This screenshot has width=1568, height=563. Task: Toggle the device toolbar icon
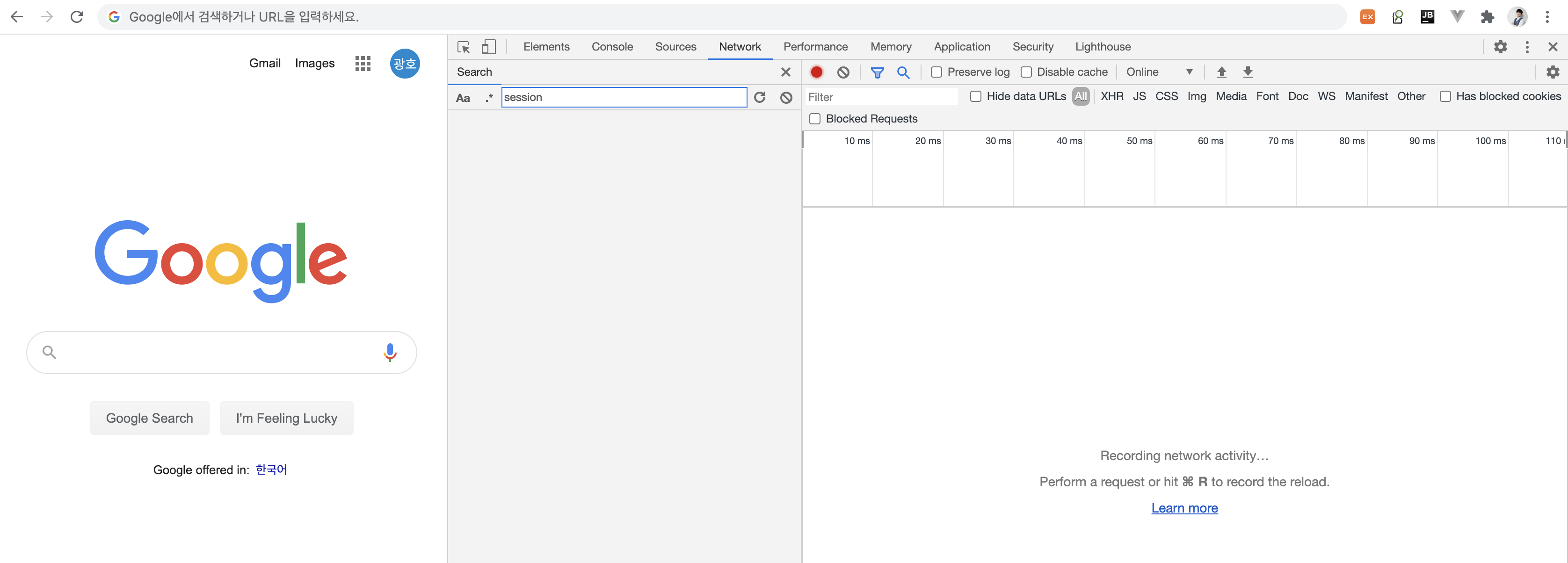click(488, 47)
